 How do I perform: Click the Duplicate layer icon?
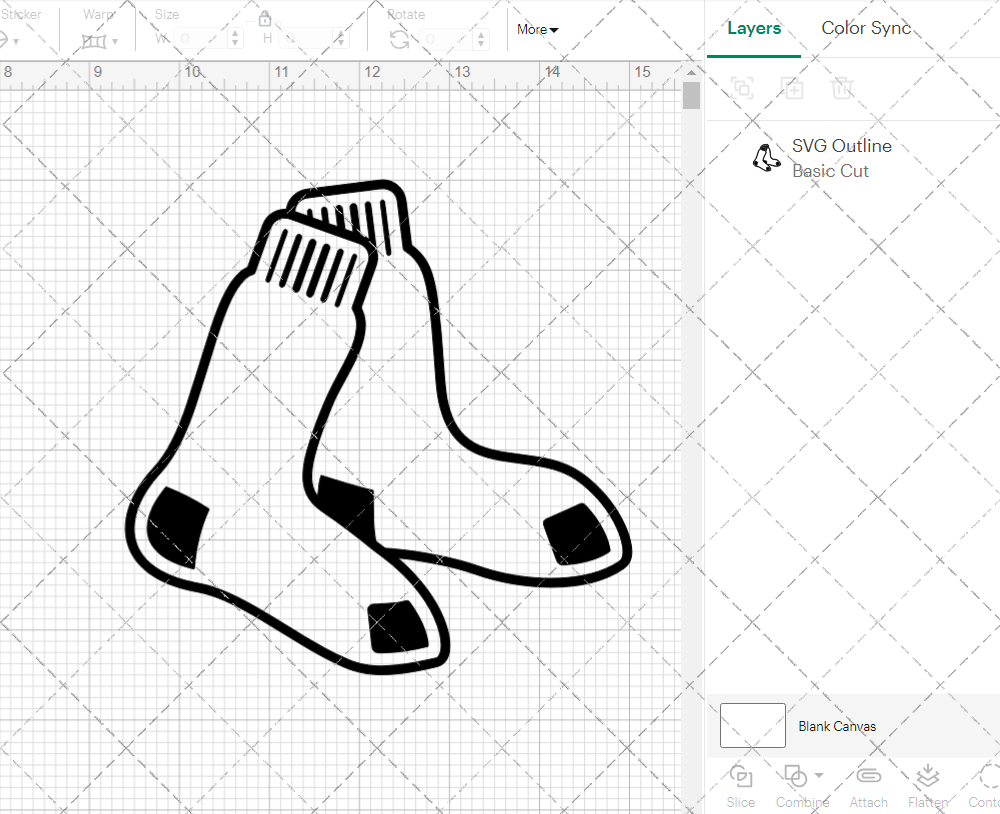pos(793,88)
